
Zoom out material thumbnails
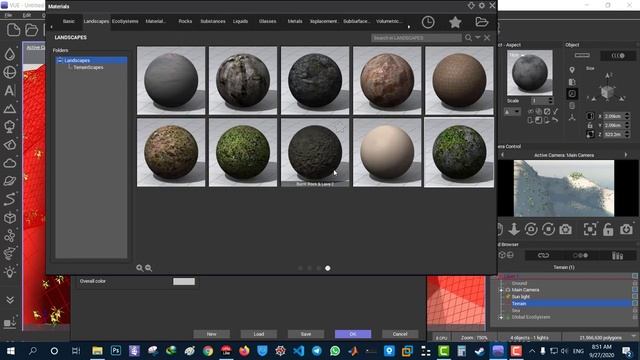pos(149,268)
